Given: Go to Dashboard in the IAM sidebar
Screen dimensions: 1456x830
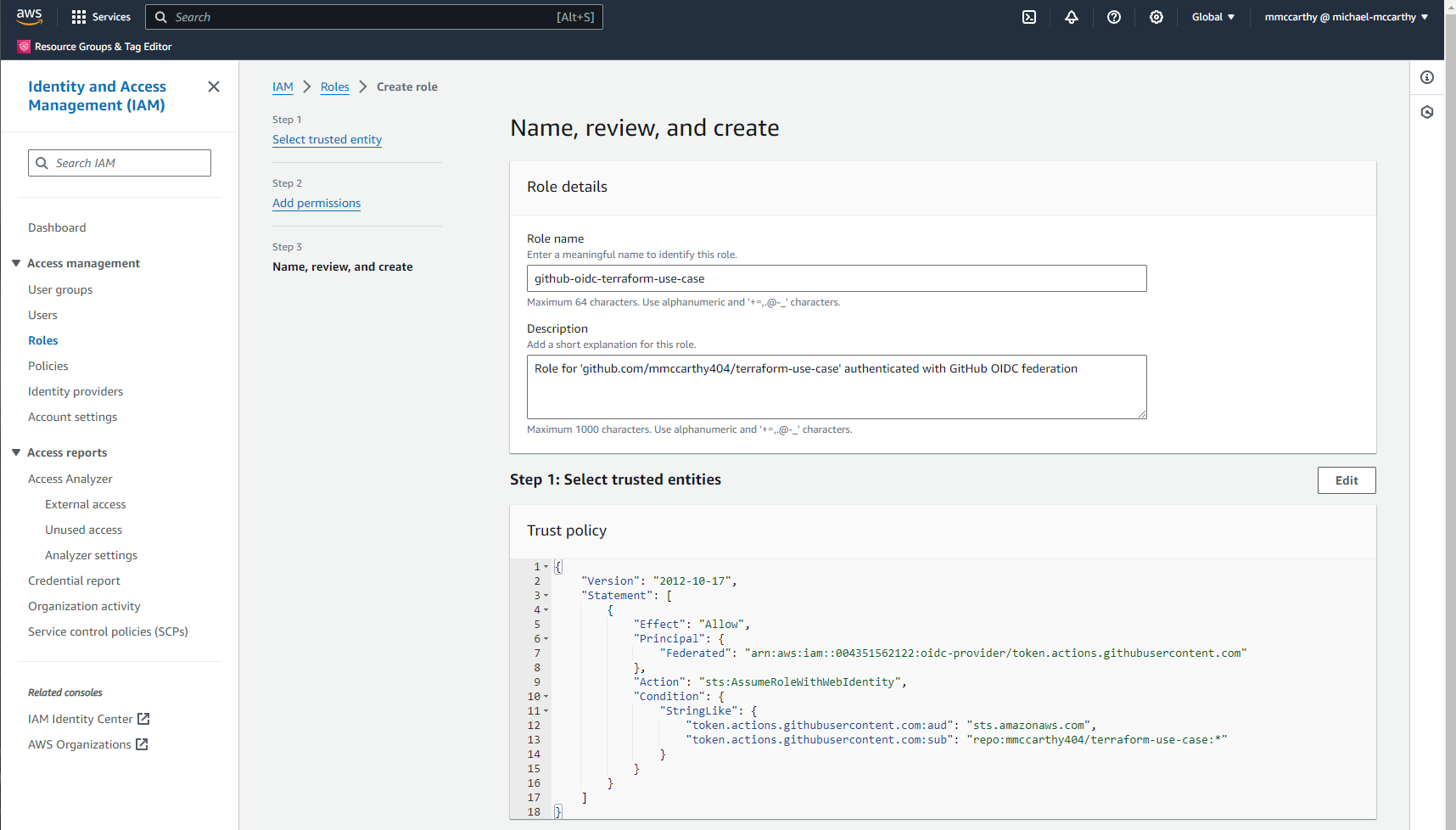Looking at the screenshot, I should [57, 227].
